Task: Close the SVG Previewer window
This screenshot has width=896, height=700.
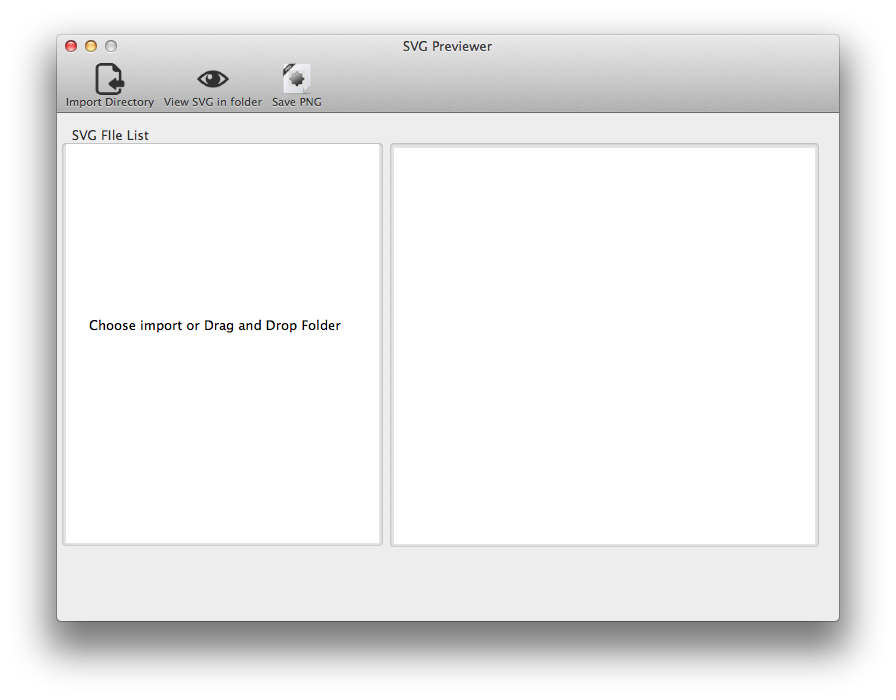Action: [x=71, y=46]
